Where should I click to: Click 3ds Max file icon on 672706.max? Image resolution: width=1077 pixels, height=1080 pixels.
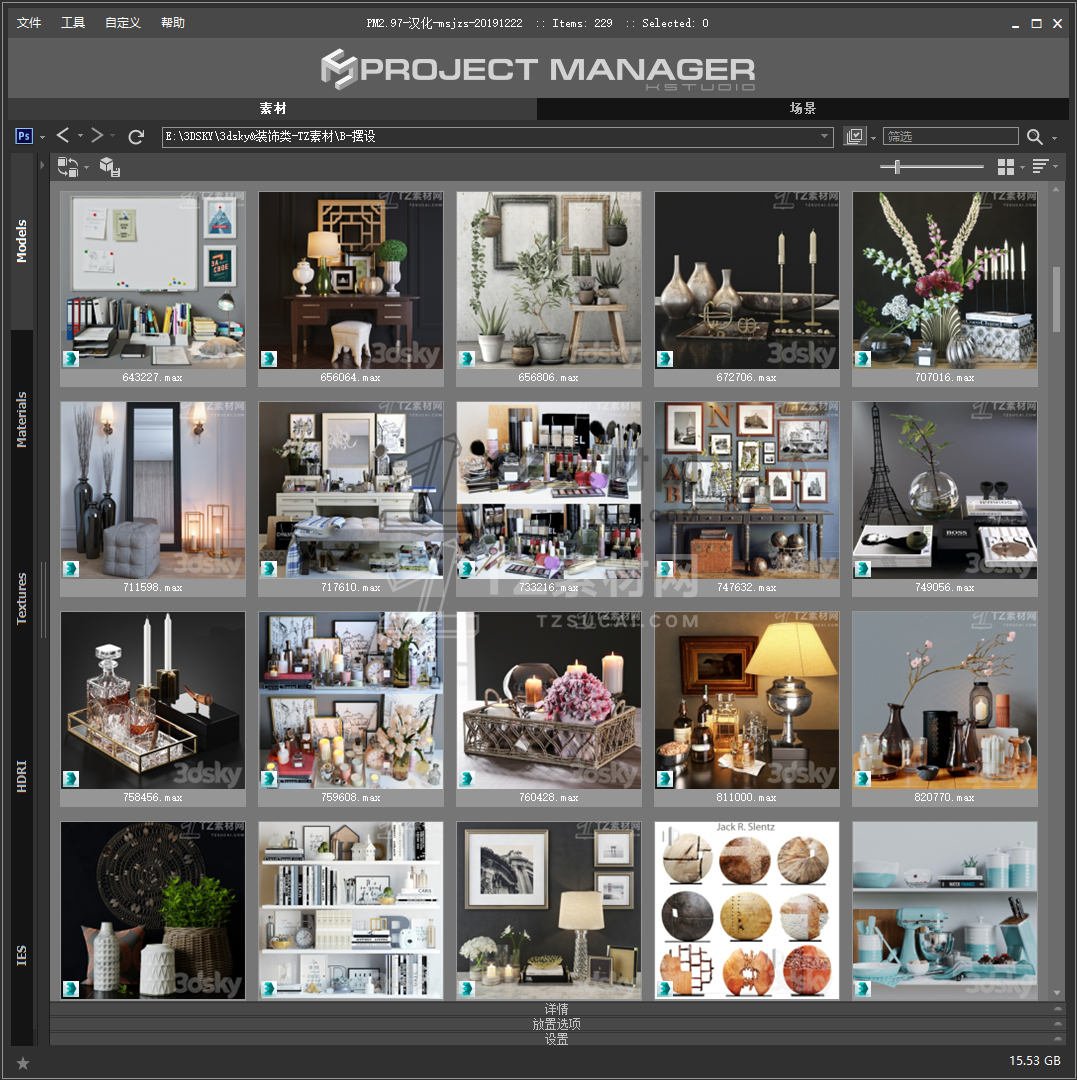coord(665,359)
